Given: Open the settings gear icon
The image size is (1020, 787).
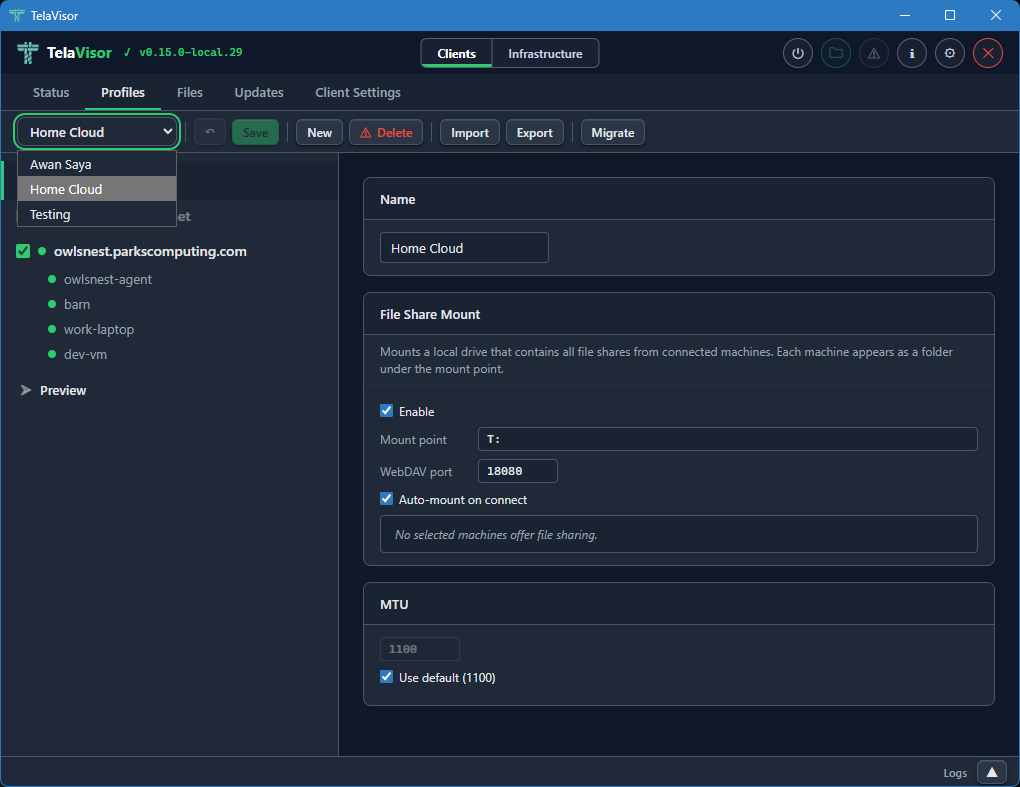Looking at the screenshot, I should 950,53.
